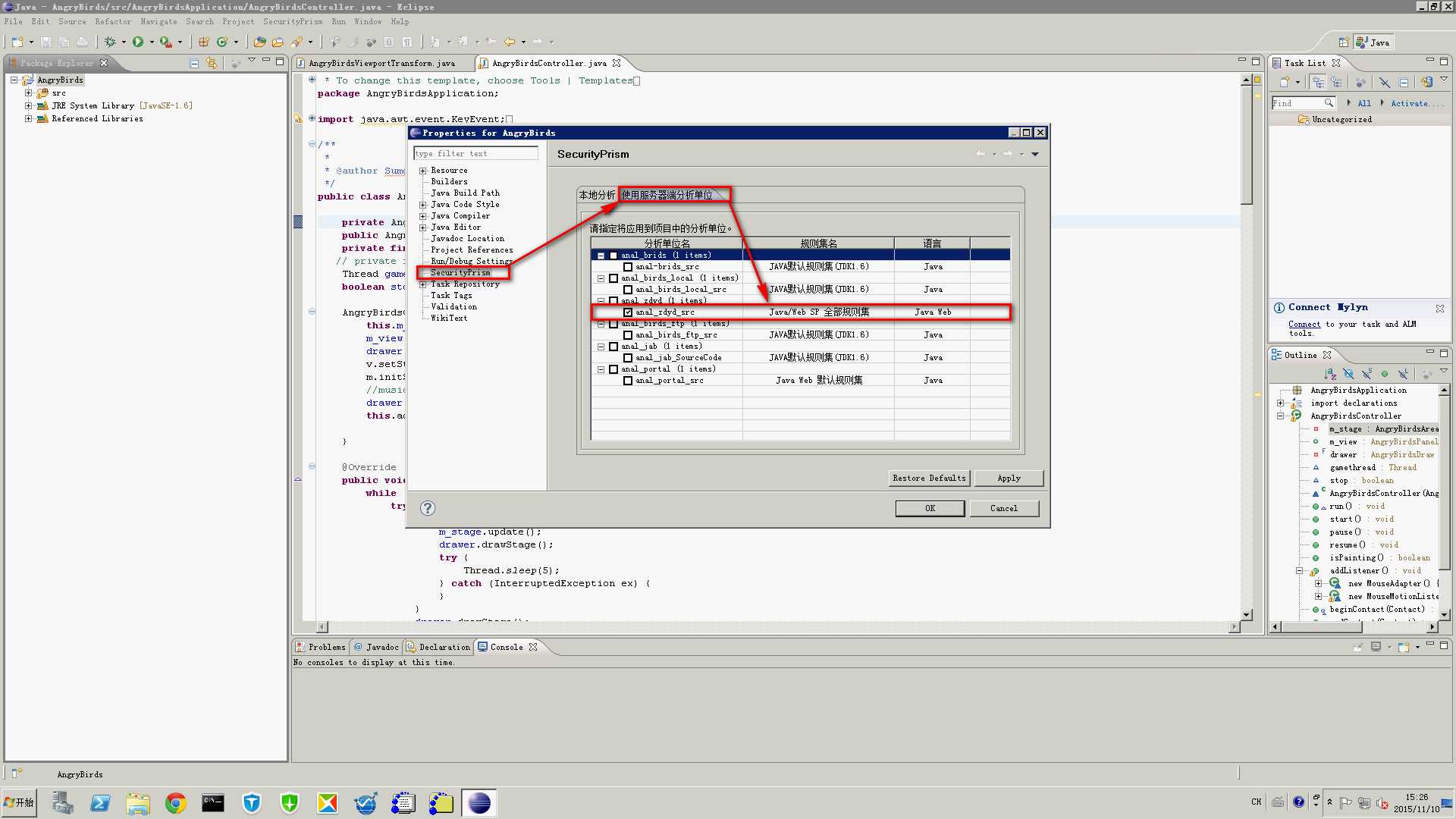
Task: Check the anal_birds_ftp_src checkbox
Action: tap(628, 335)
